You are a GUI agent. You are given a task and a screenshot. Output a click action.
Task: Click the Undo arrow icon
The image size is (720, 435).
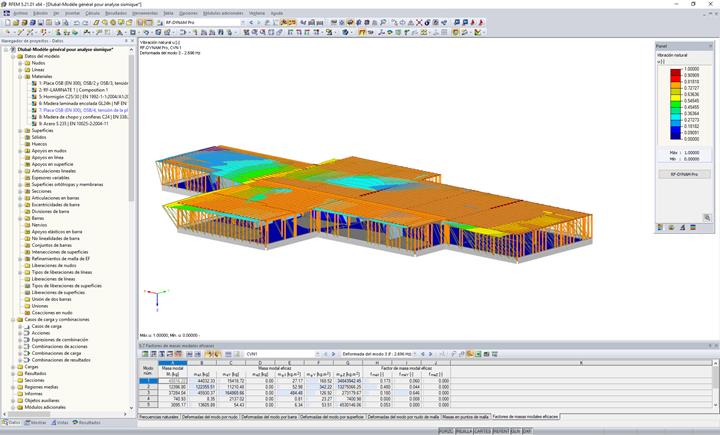pos(77,23)
